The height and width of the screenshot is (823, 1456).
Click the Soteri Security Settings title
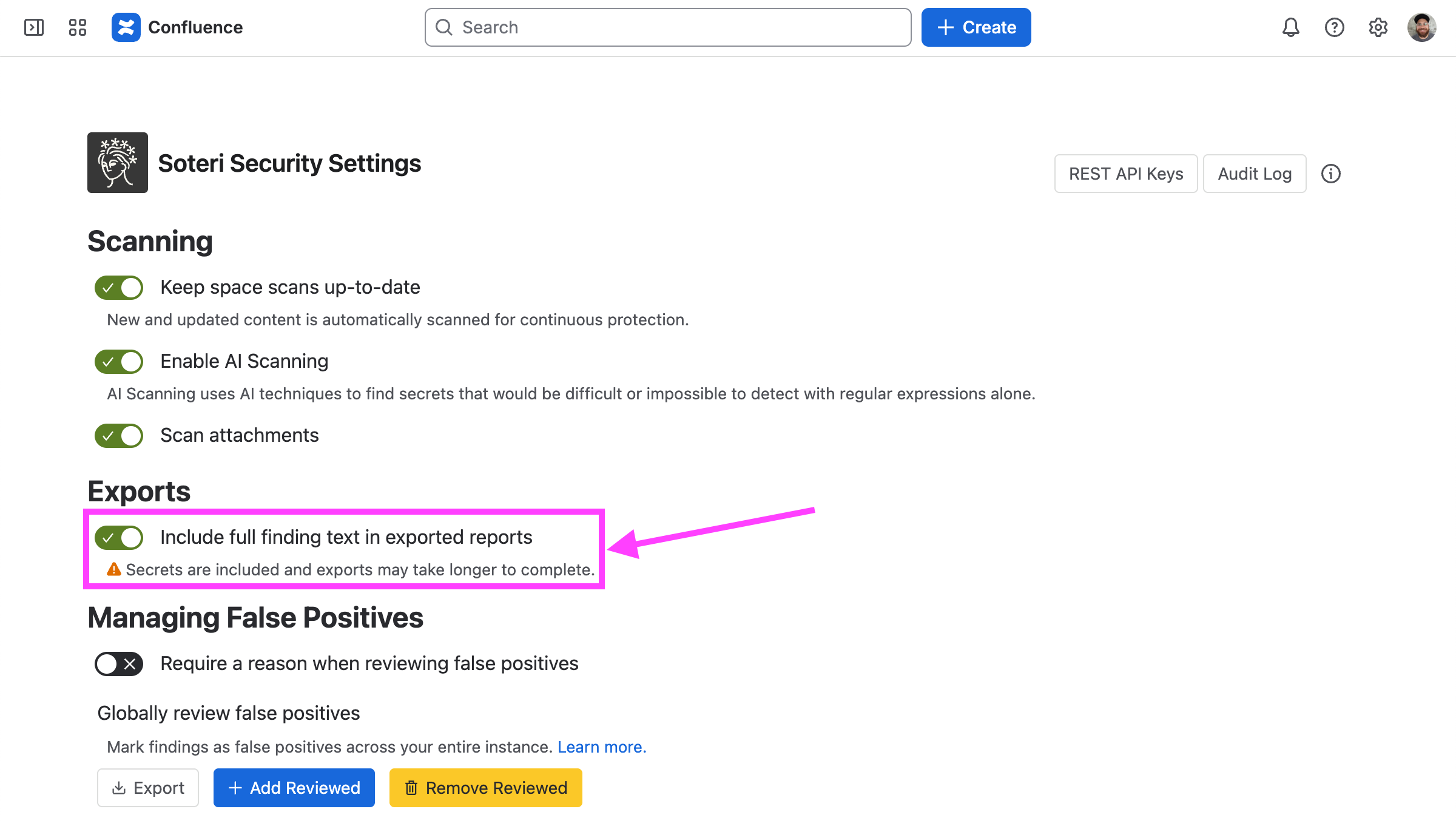pyautogui.click(x=289, y=163)
